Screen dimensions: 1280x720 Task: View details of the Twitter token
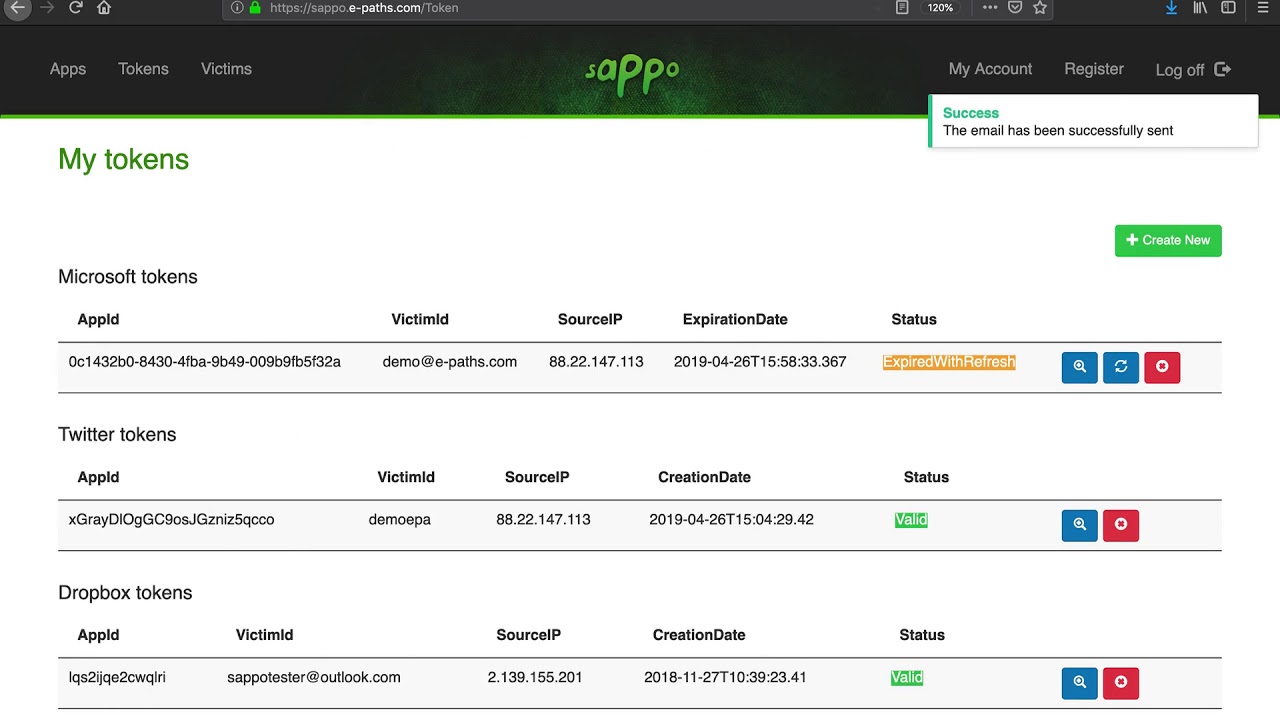pyautogui.click(x=1079, y=525)
